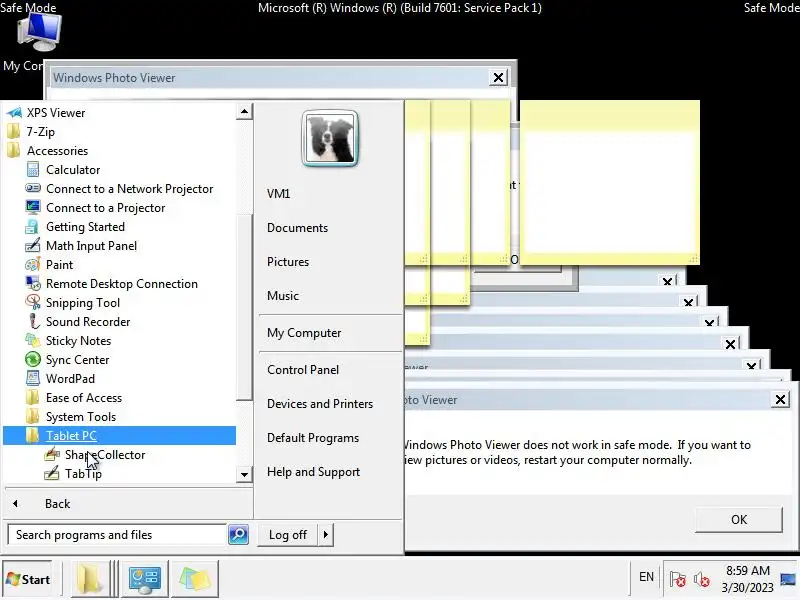
Task: Click the Start button
Action: [28, 579]
